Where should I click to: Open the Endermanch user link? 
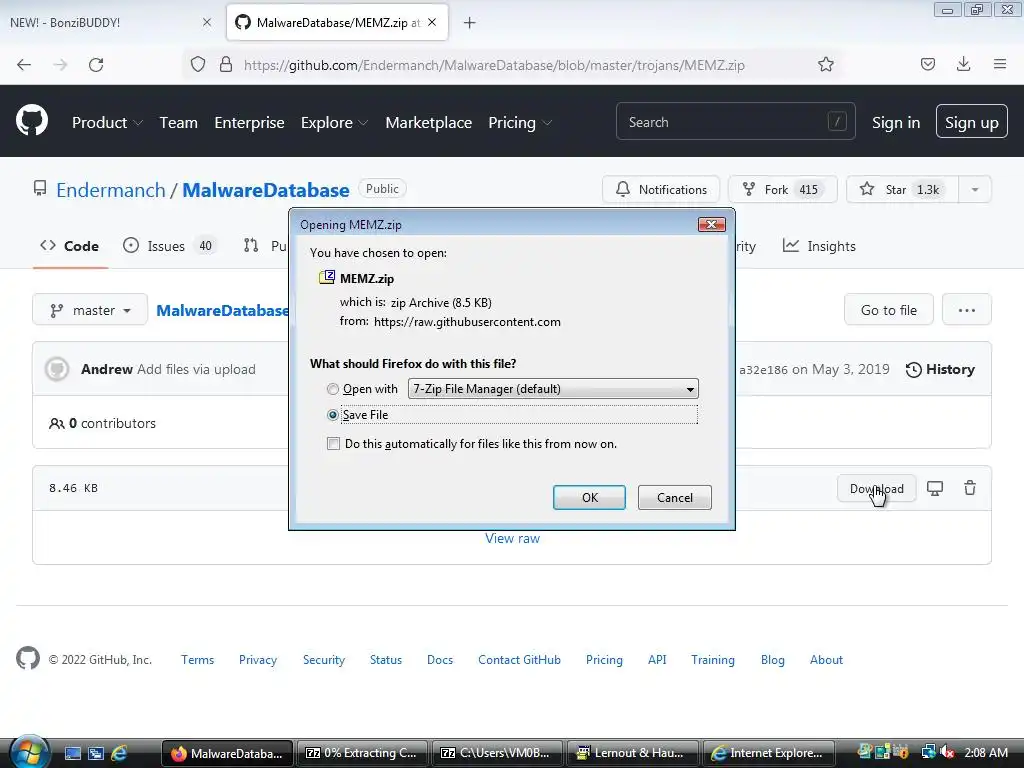tap(111, 190)
